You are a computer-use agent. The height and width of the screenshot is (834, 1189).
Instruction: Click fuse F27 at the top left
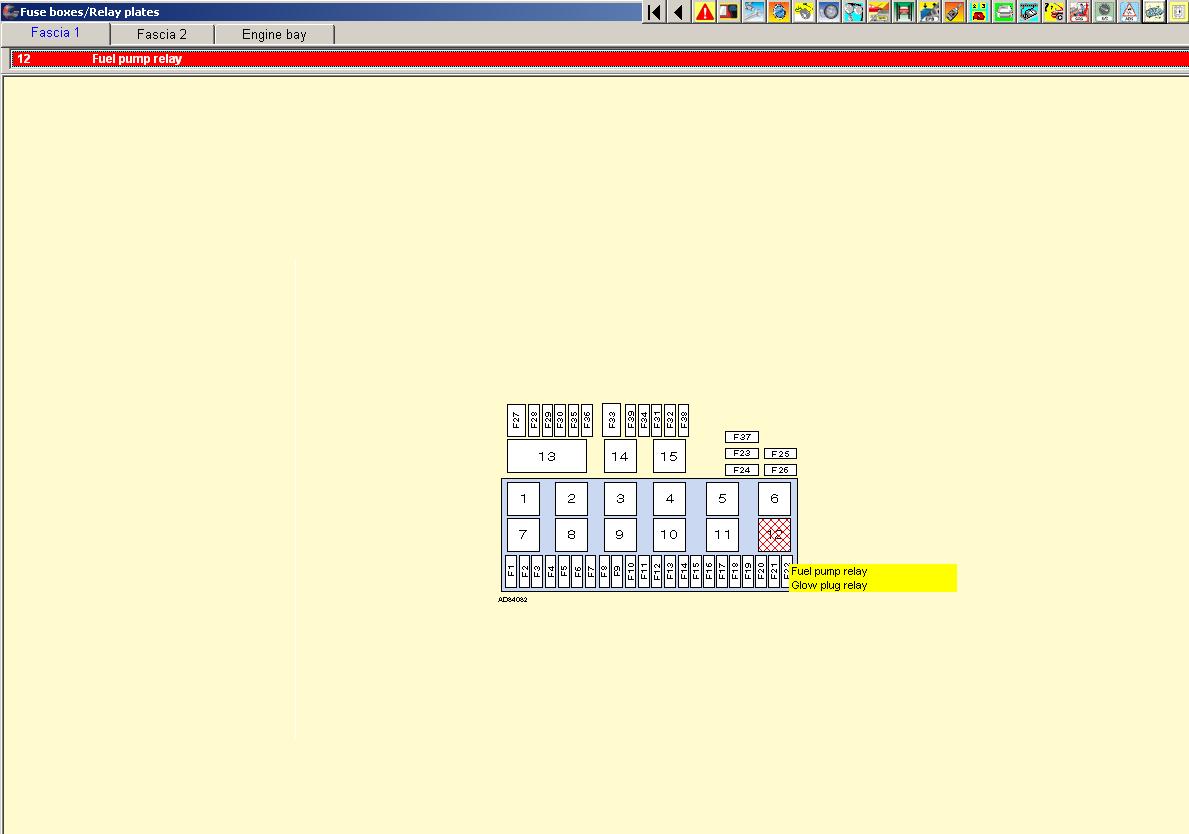[516, 420]
